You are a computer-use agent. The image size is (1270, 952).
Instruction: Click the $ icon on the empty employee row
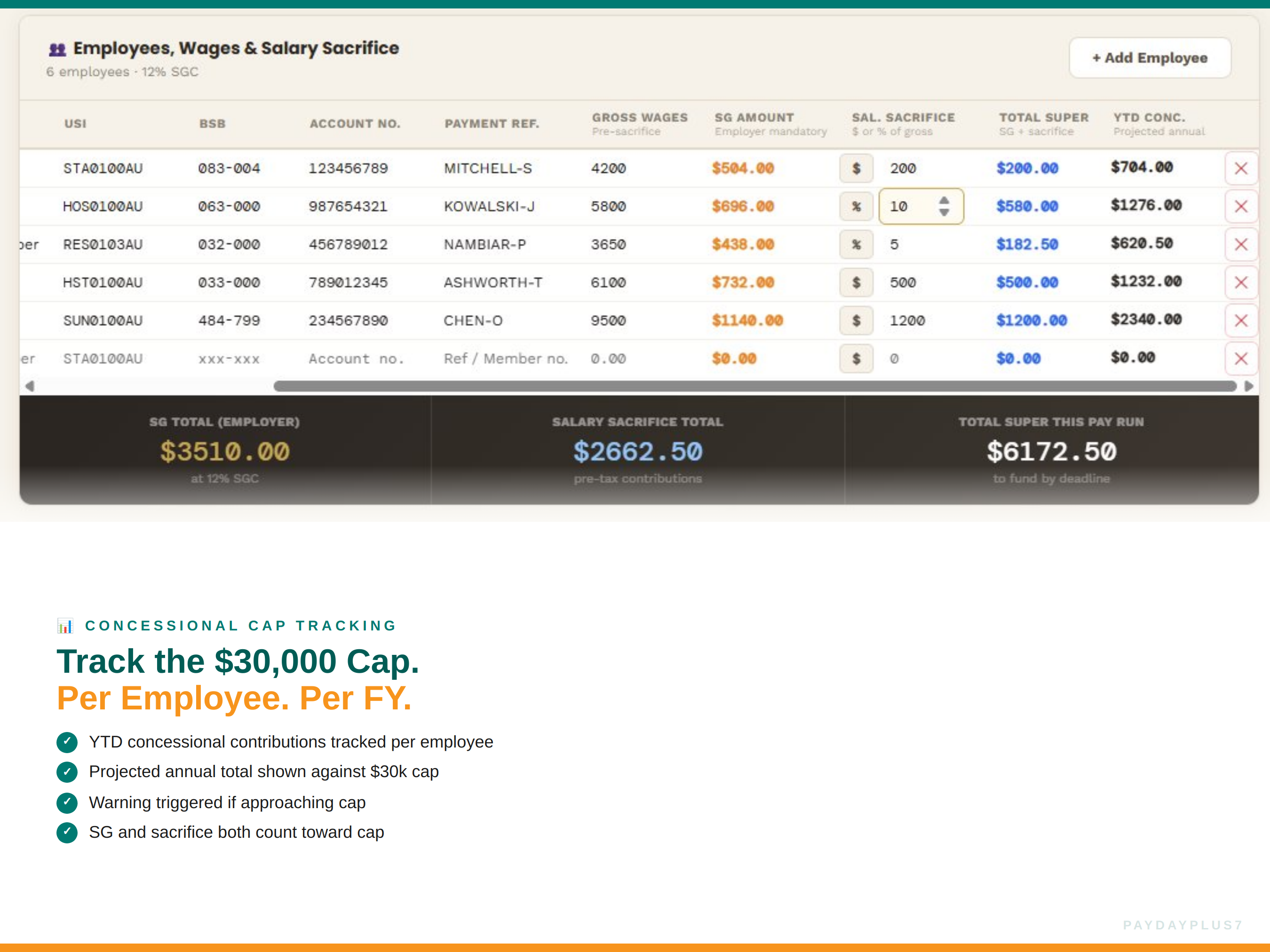pyautogui.click(x=856, y=358)
